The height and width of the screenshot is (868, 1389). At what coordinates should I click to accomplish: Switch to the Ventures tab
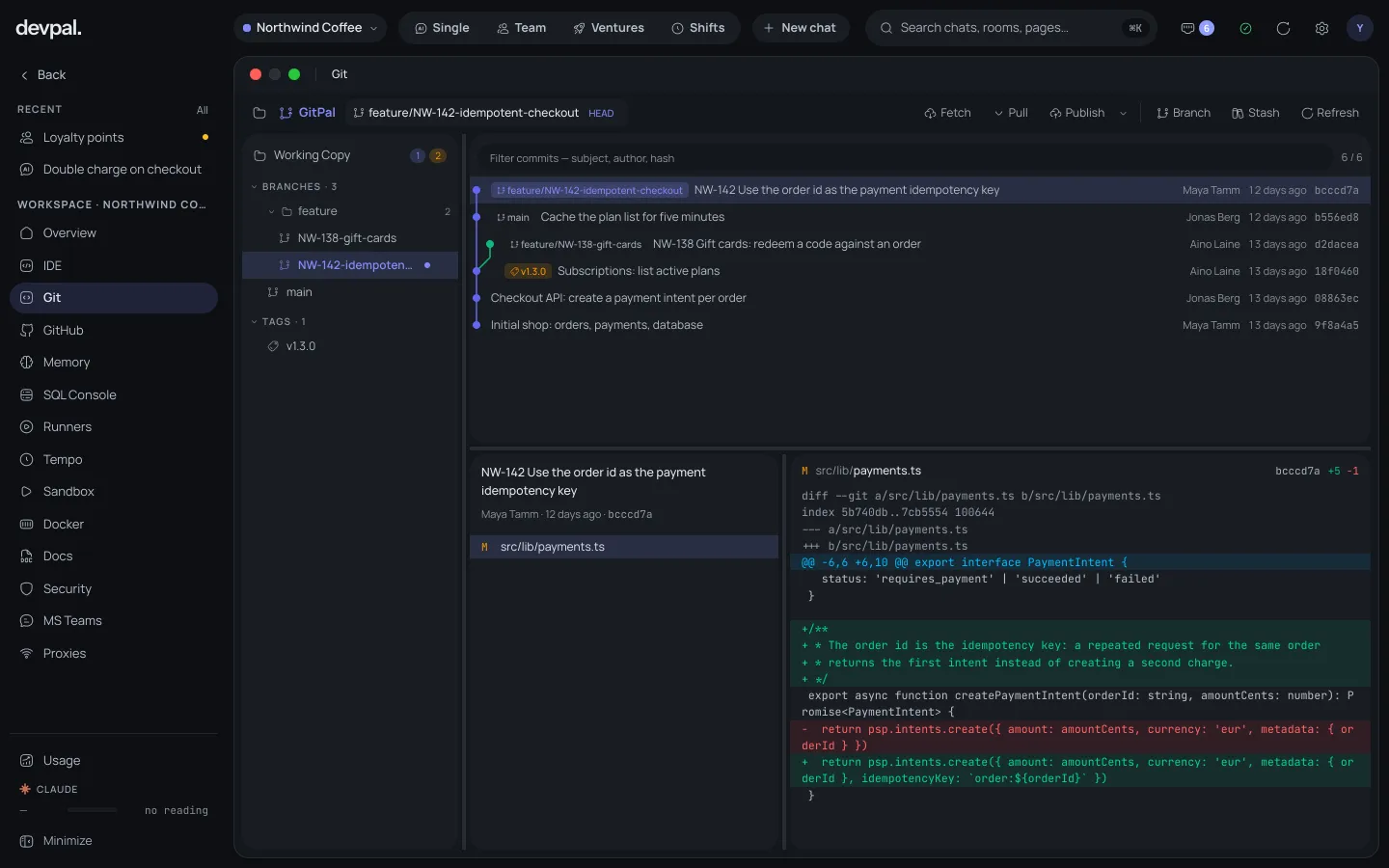click(x=609, y=28)
